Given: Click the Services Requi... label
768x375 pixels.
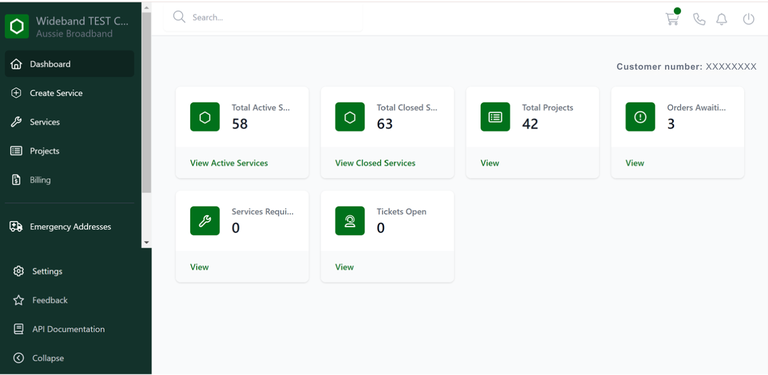Looking at the screenshot, I should 263,212.
